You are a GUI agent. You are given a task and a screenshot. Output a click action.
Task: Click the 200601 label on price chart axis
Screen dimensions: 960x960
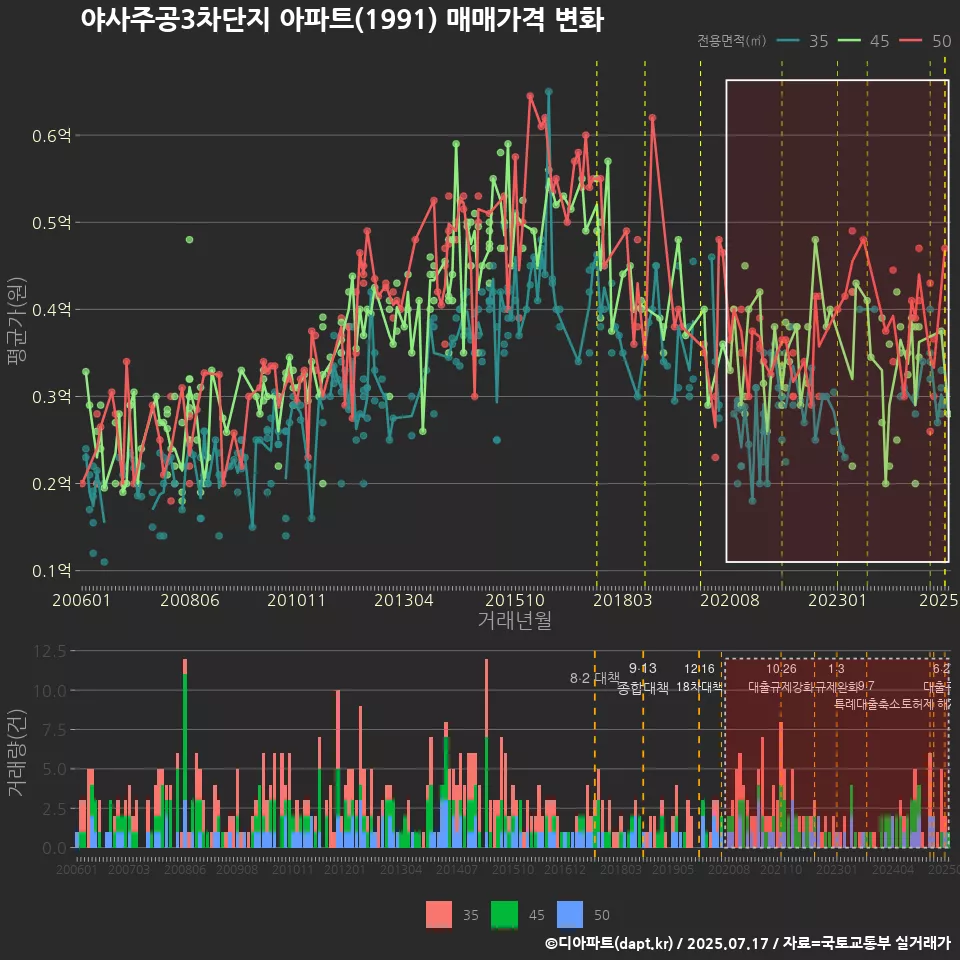81,600
